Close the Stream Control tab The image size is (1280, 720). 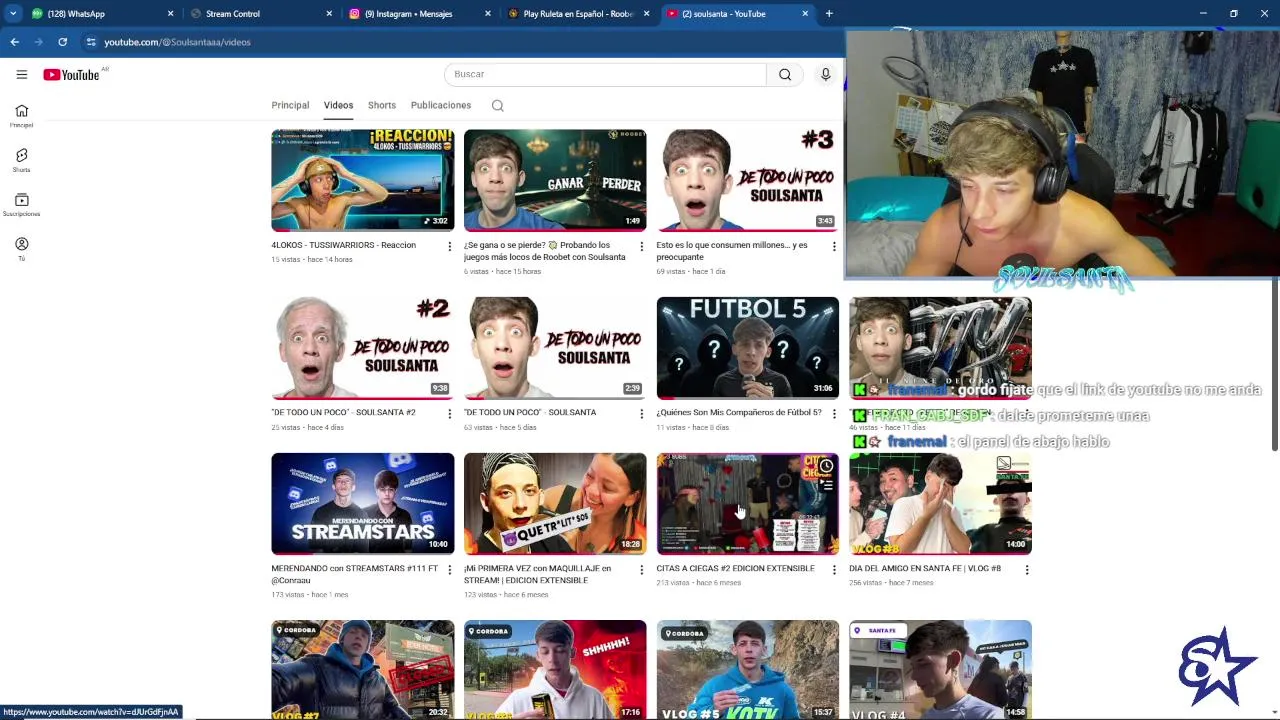tap(329, 14)
